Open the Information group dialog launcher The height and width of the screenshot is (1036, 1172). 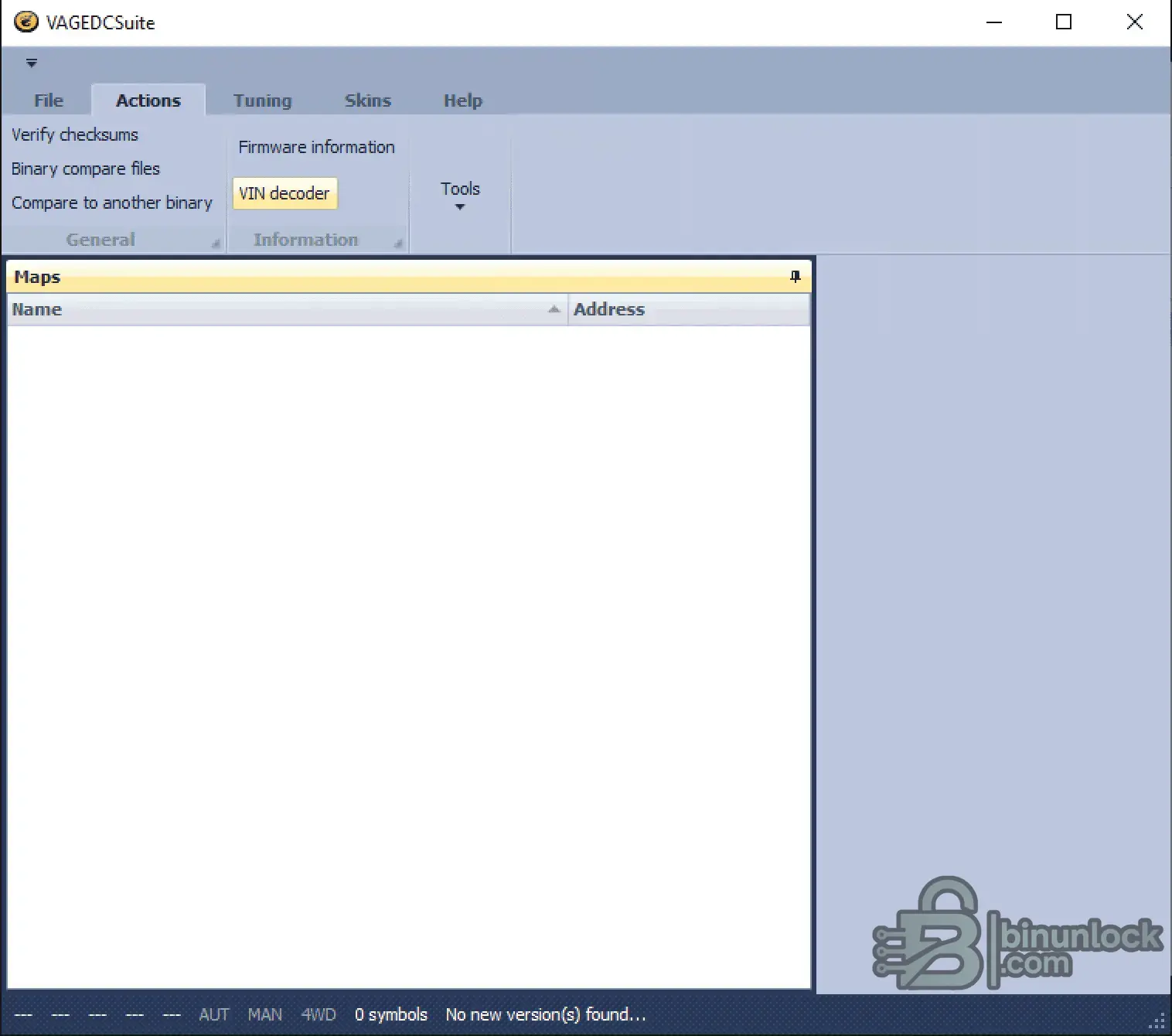click(398, 244)
